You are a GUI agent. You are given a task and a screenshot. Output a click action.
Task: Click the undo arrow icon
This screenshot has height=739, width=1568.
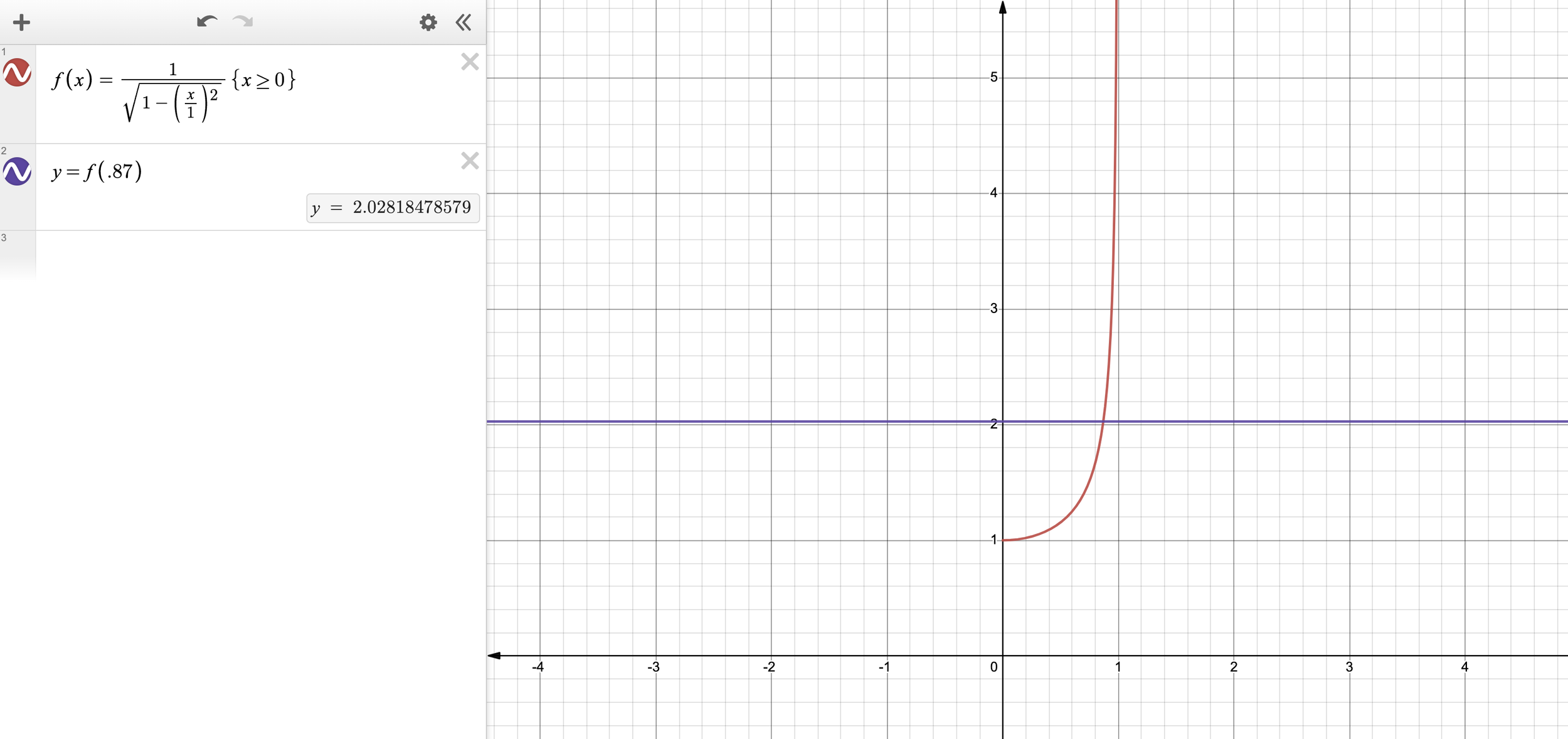pyautogui.click(x=206, y=22)
